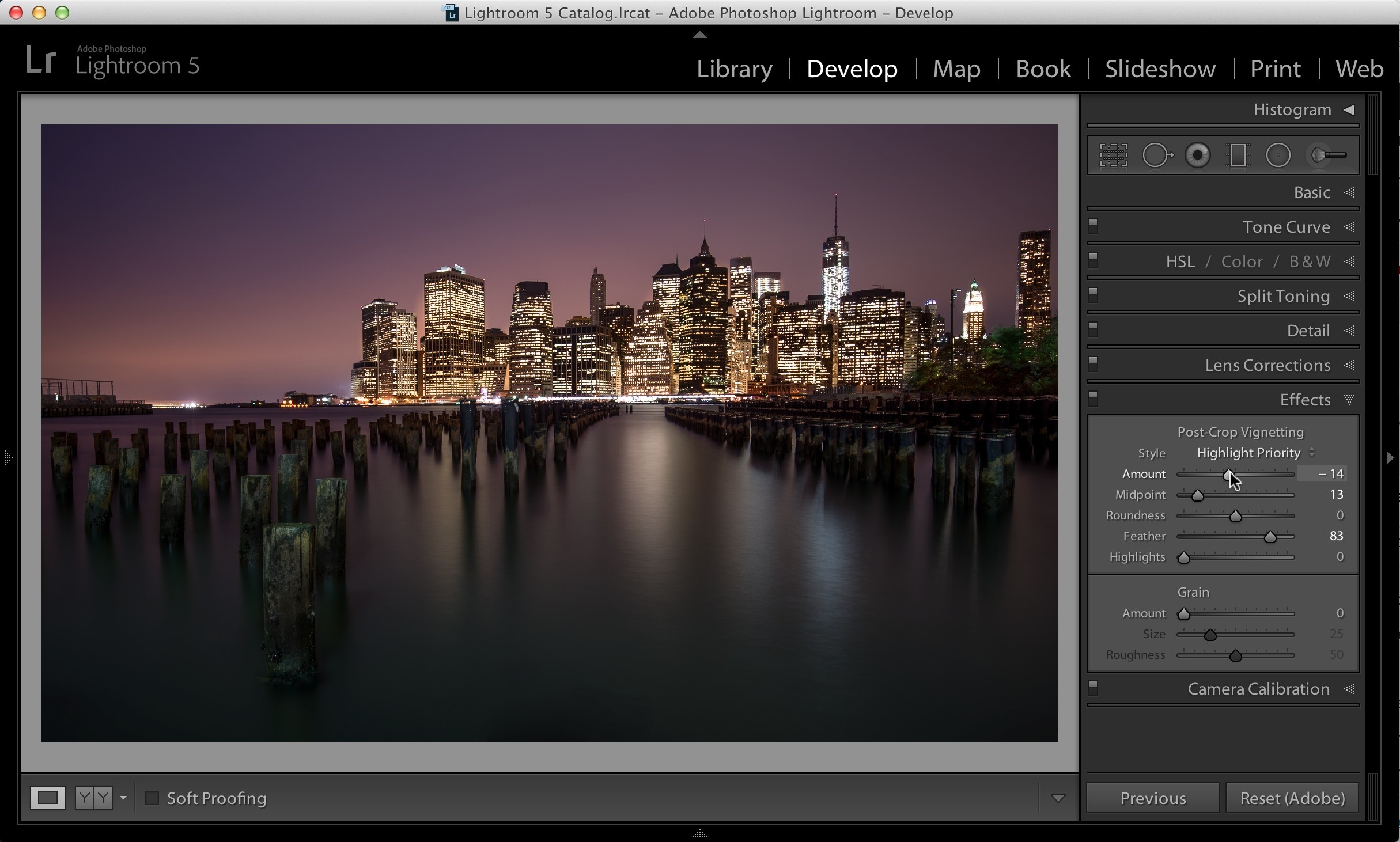This screenshot has height=842, width=1400.
Task: Open the toolbar content dropdown arrow
Action: click(1058, 798)
